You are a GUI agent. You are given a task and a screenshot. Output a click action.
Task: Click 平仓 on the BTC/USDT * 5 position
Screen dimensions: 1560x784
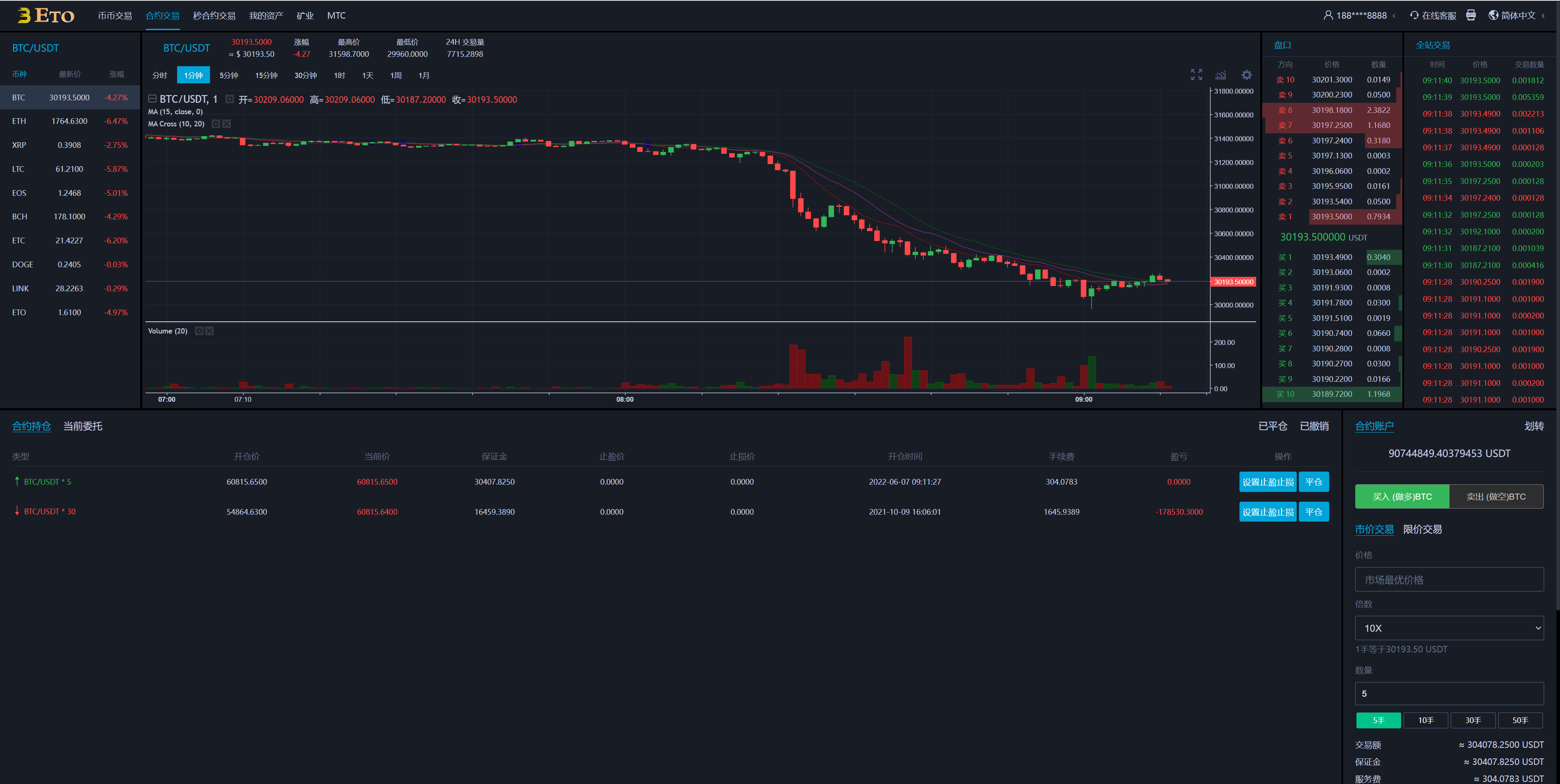click(1313, 482)
